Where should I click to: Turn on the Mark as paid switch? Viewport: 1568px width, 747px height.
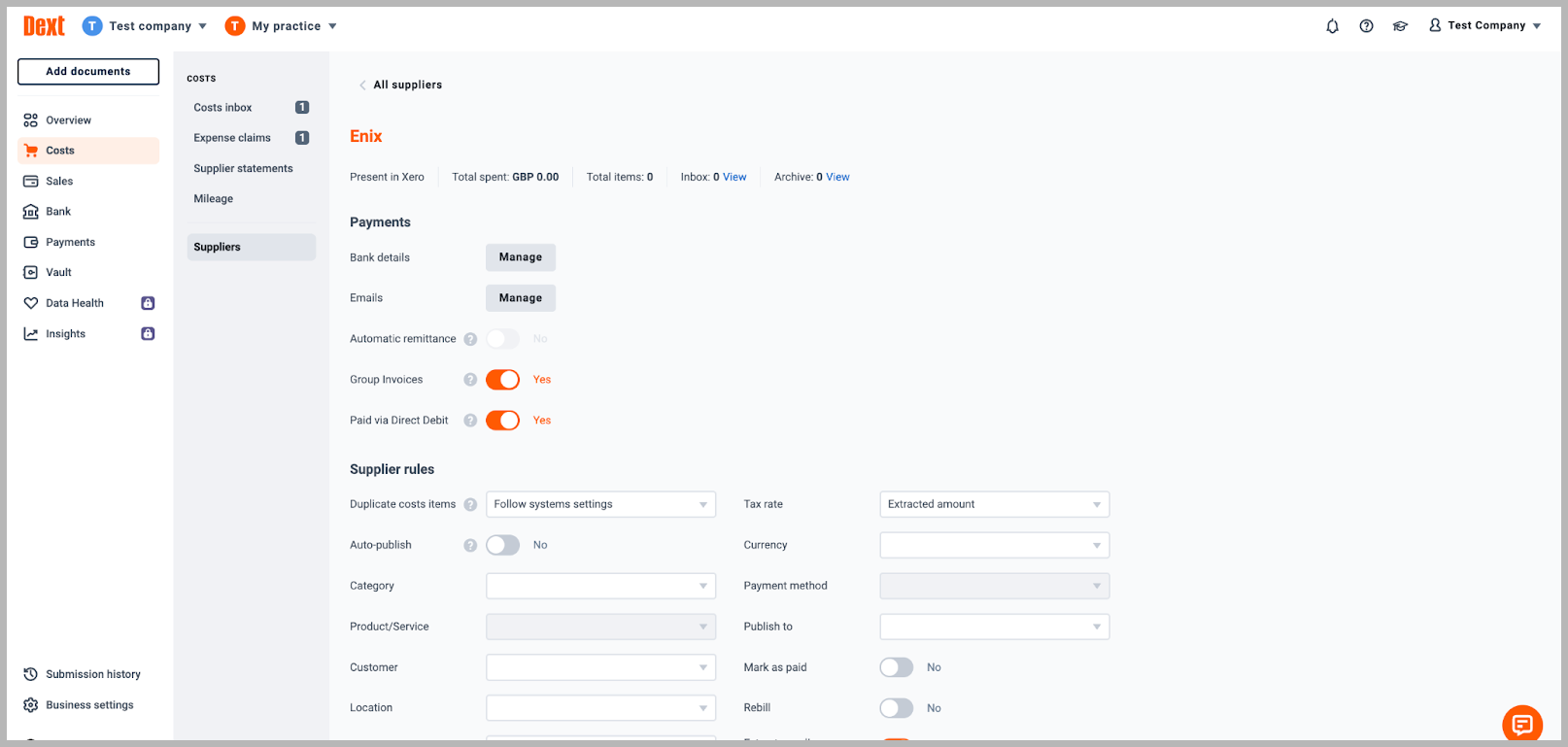(897, 667)
